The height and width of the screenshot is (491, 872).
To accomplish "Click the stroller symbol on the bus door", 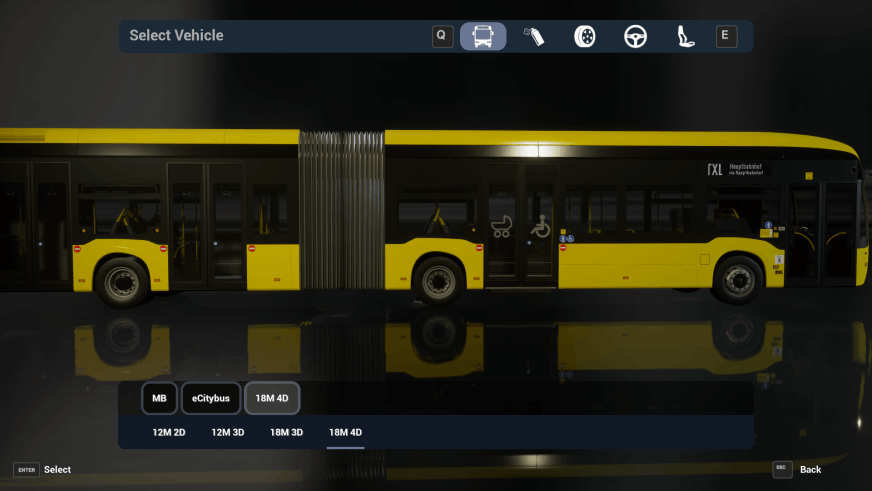I will (x=502, y=226).
